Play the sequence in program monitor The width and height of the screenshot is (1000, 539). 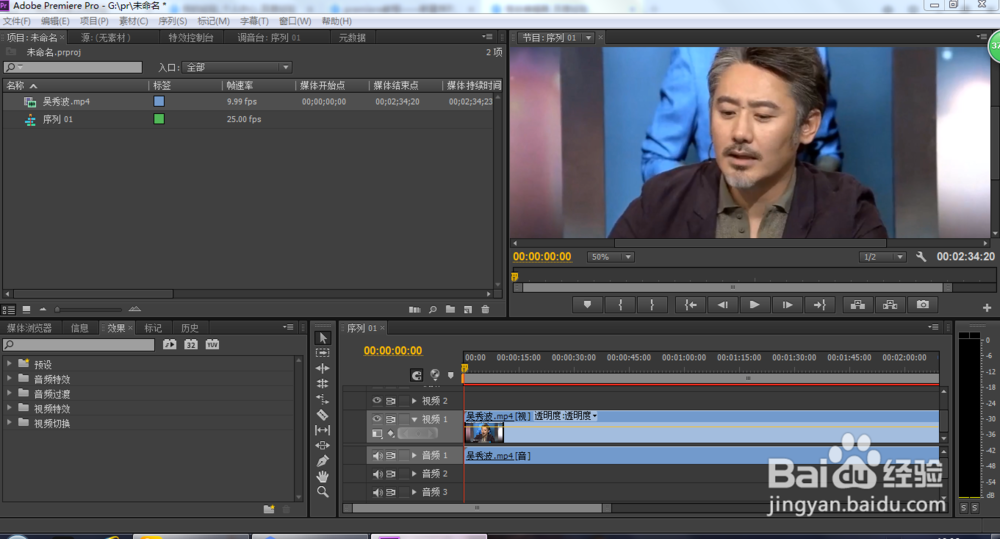click(754, 305)
